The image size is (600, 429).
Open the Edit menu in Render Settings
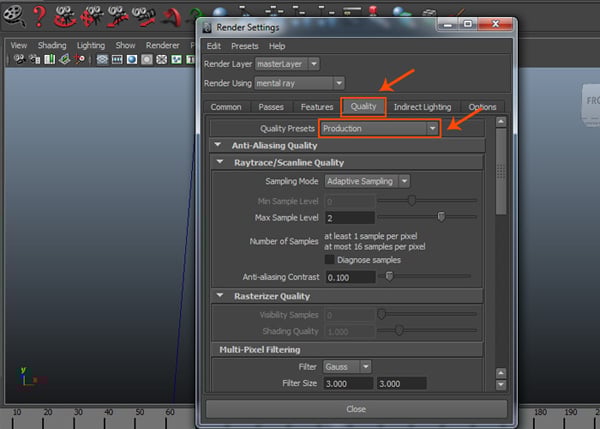[214, 46]
